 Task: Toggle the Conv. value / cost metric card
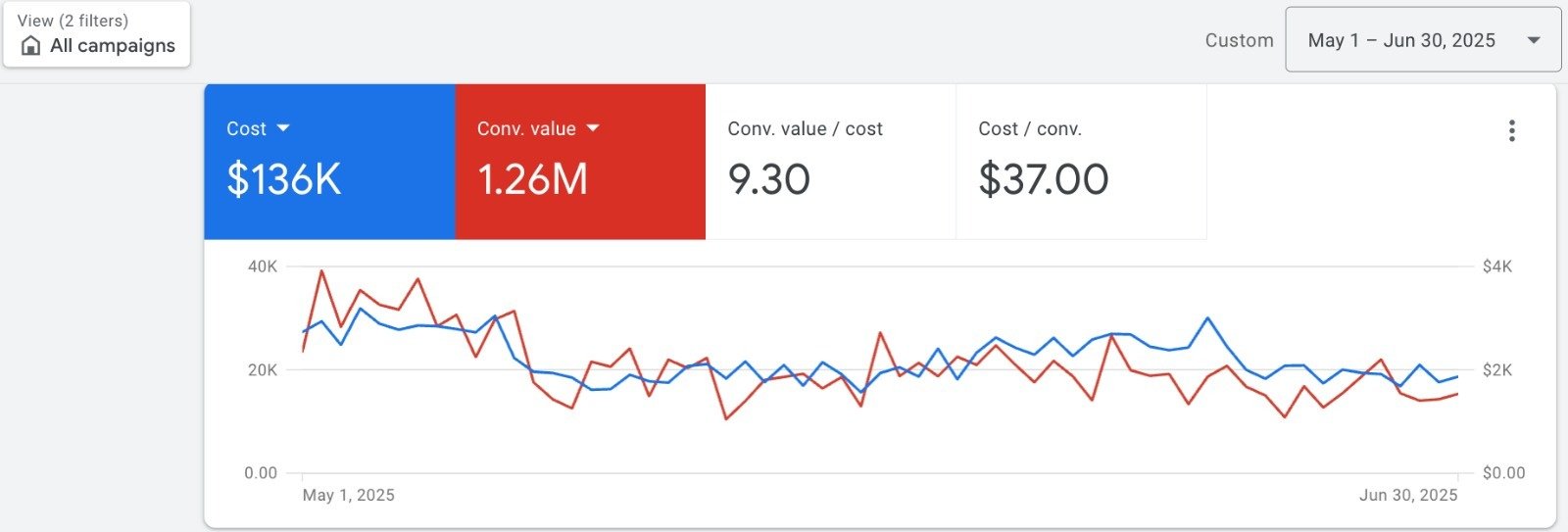[x=830, y=162]
